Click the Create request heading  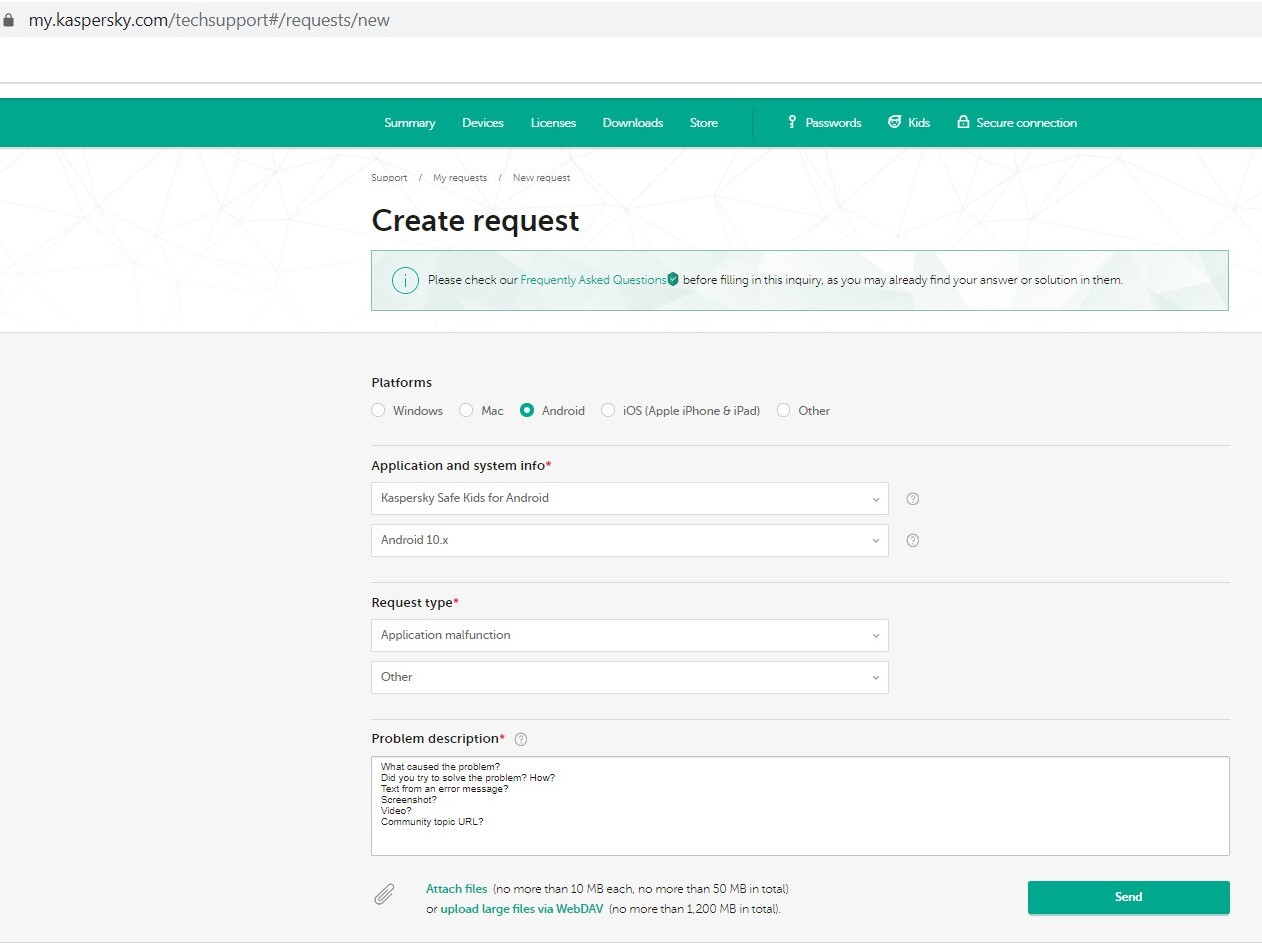(x=475, y=220)
